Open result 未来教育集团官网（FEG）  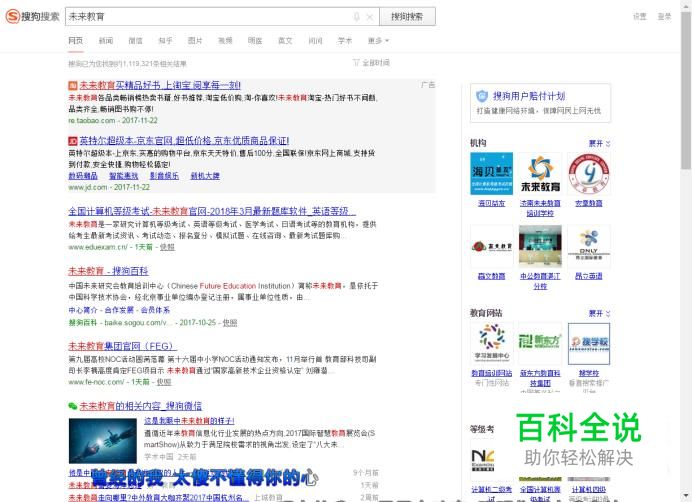click(123, 346)
